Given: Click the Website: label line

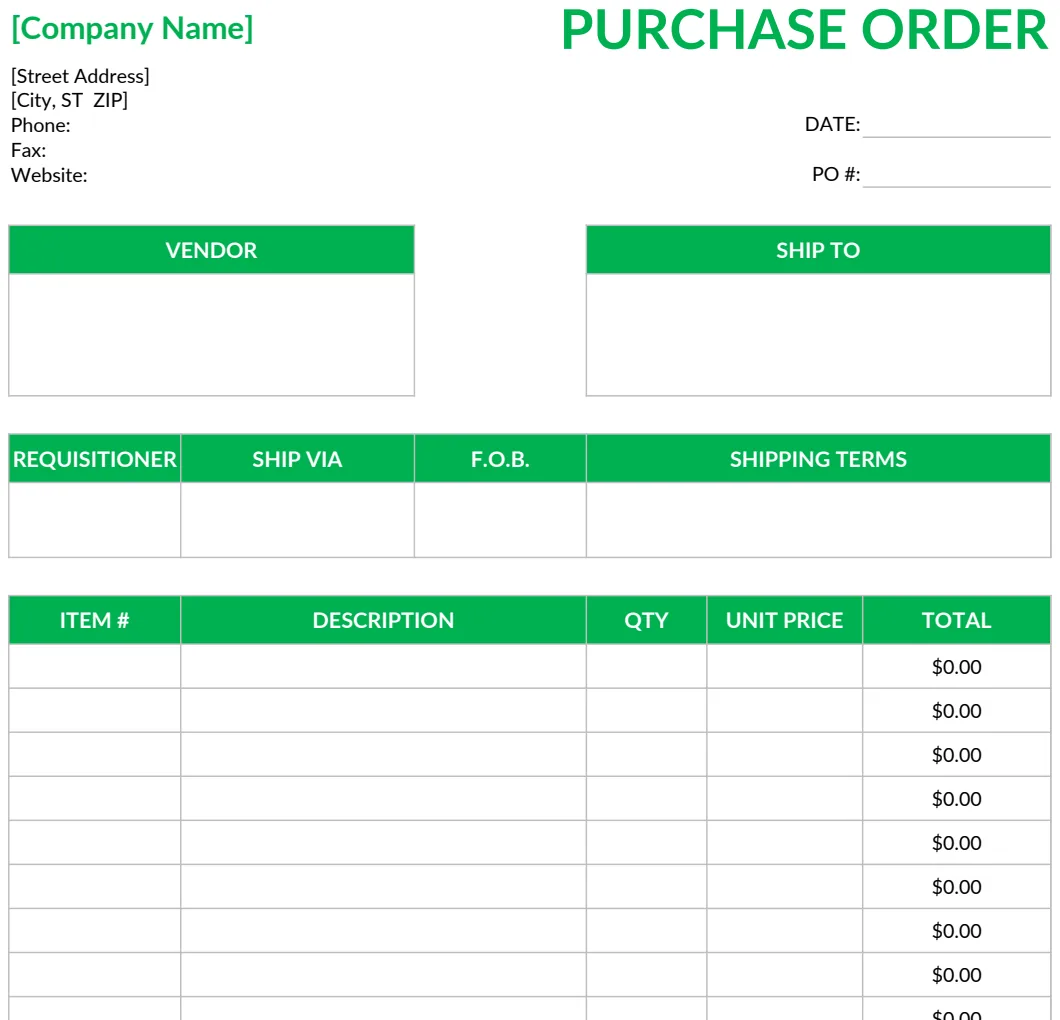Looking at the screenshot, I should [x=49, y=175].
